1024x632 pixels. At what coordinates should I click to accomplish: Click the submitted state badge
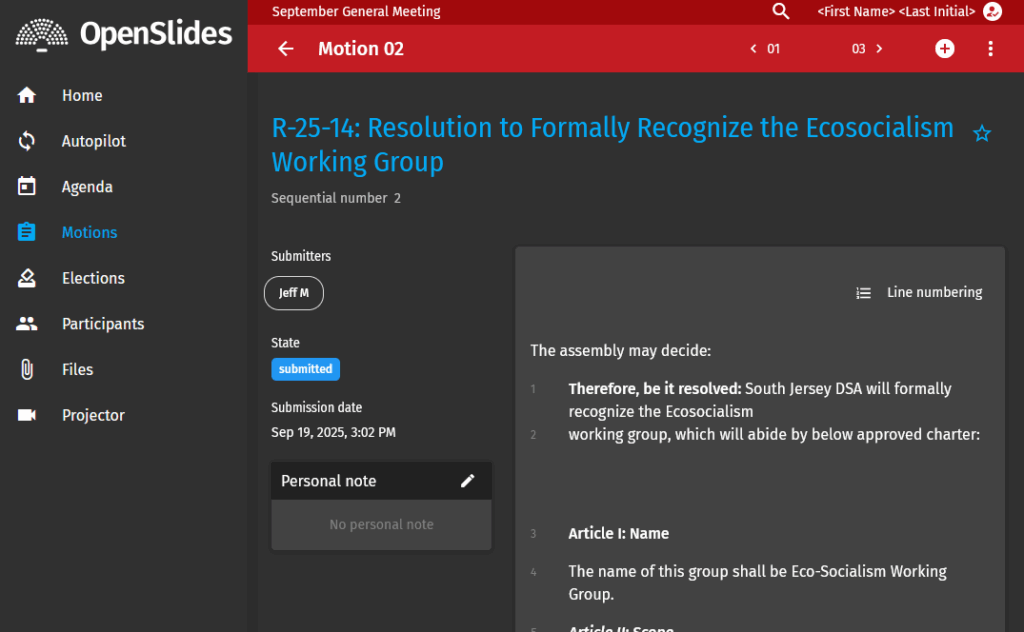pos(305,369)
